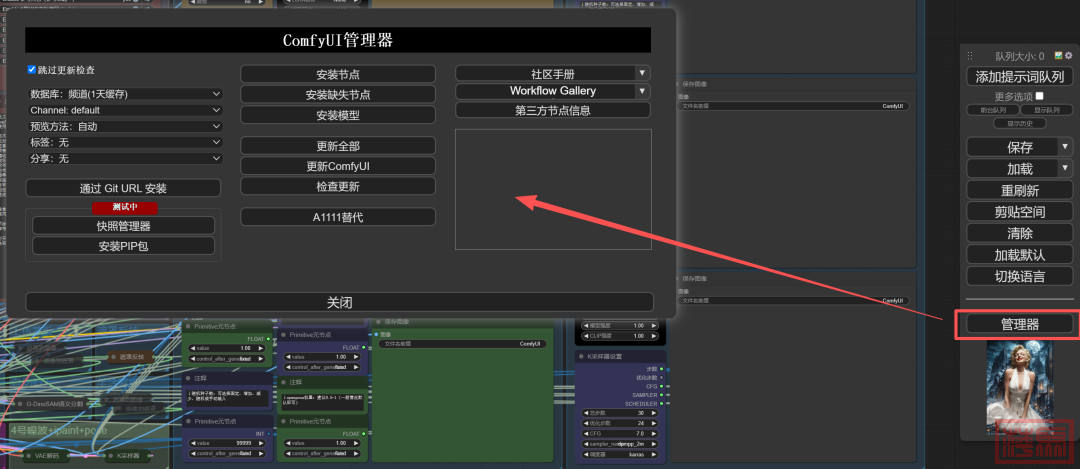Click the 关闭 button in manager dialog
The width and height of the screenshot is (1080, 469).
point(339,302)
